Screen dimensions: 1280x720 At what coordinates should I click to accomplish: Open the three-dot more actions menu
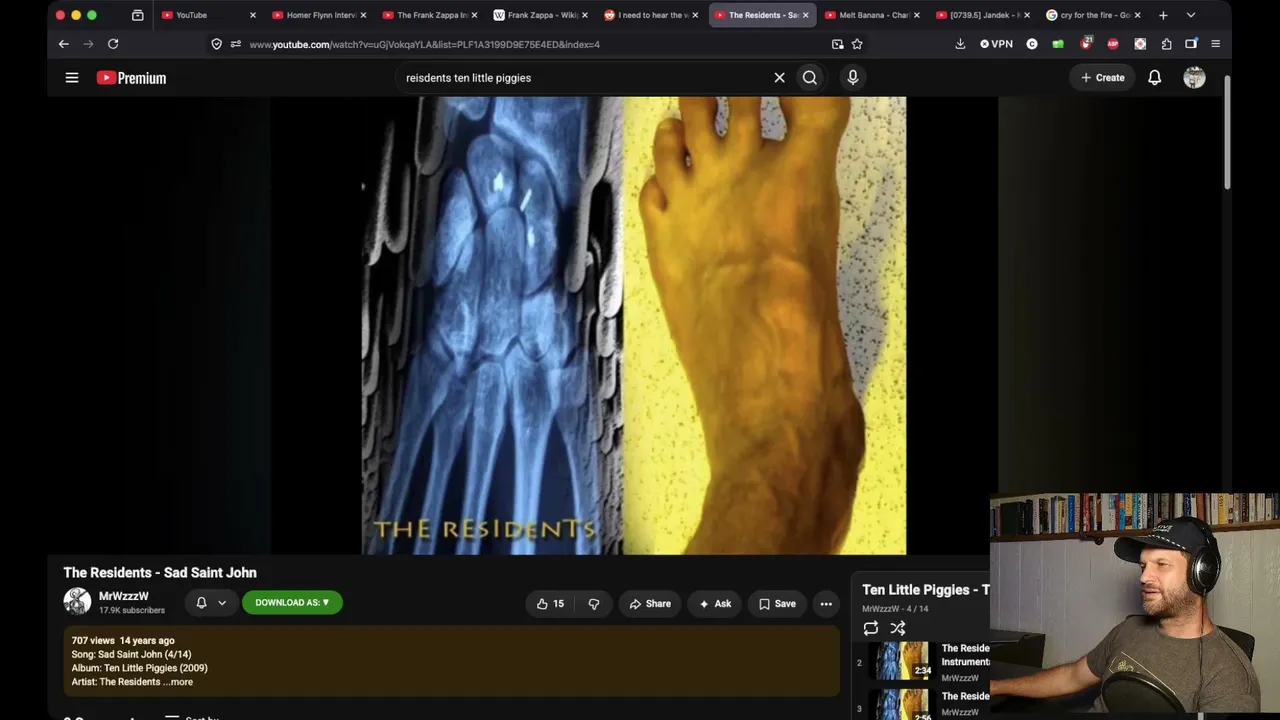click(x=826, y=603)
